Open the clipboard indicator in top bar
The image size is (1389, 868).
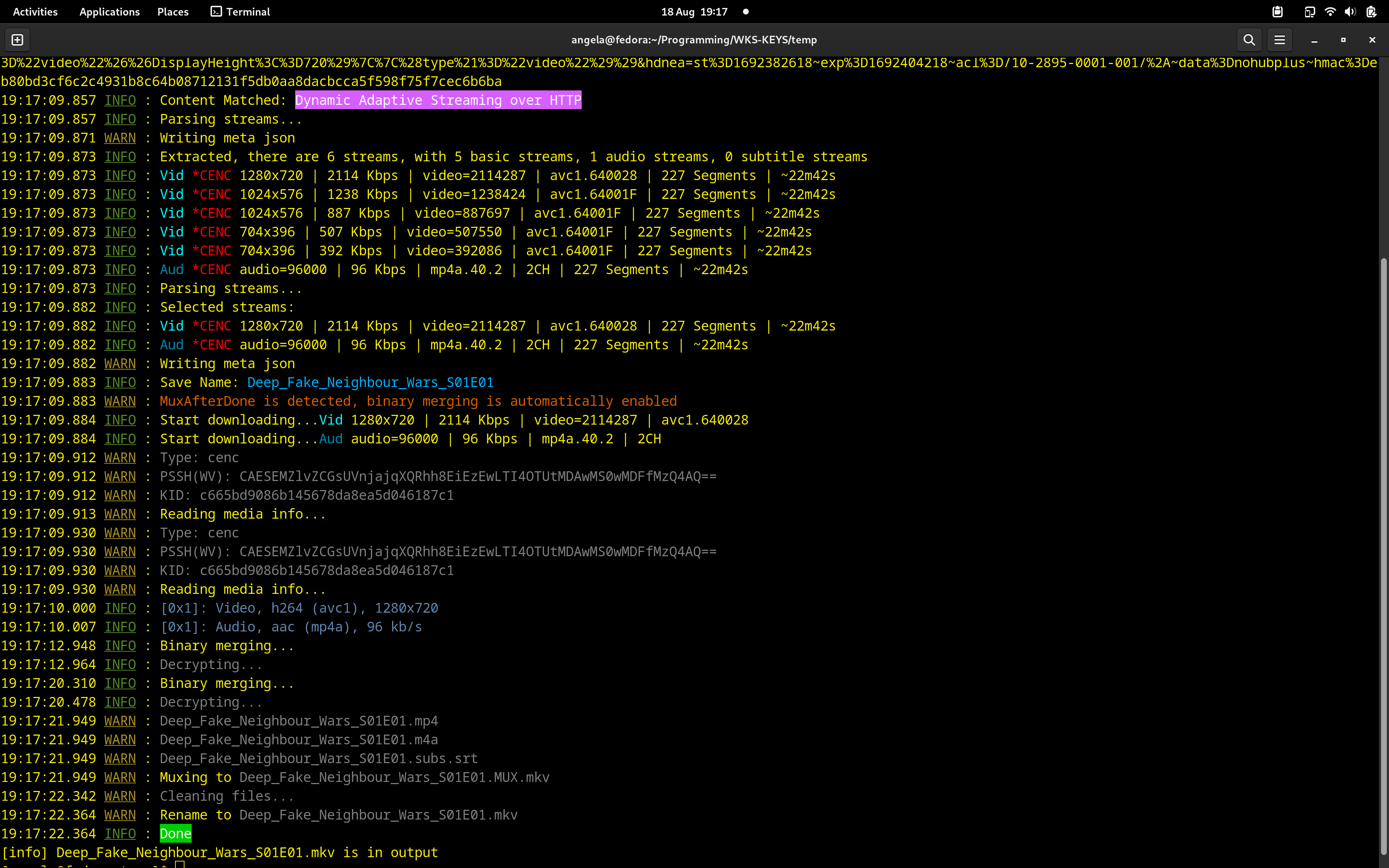point(1277,12)
